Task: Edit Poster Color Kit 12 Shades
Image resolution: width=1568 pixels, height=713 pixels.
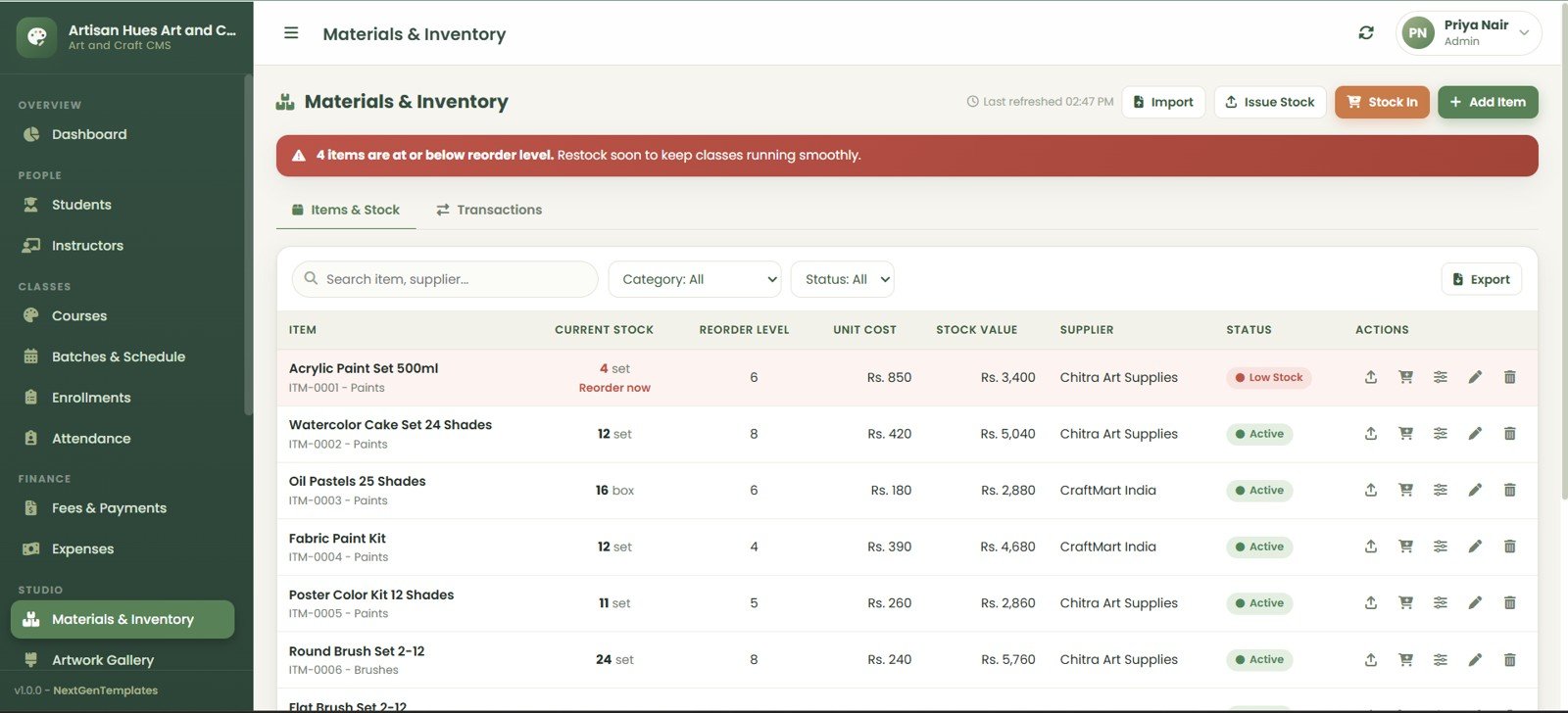Action: pyautogui.click(x=1475, y=603)
